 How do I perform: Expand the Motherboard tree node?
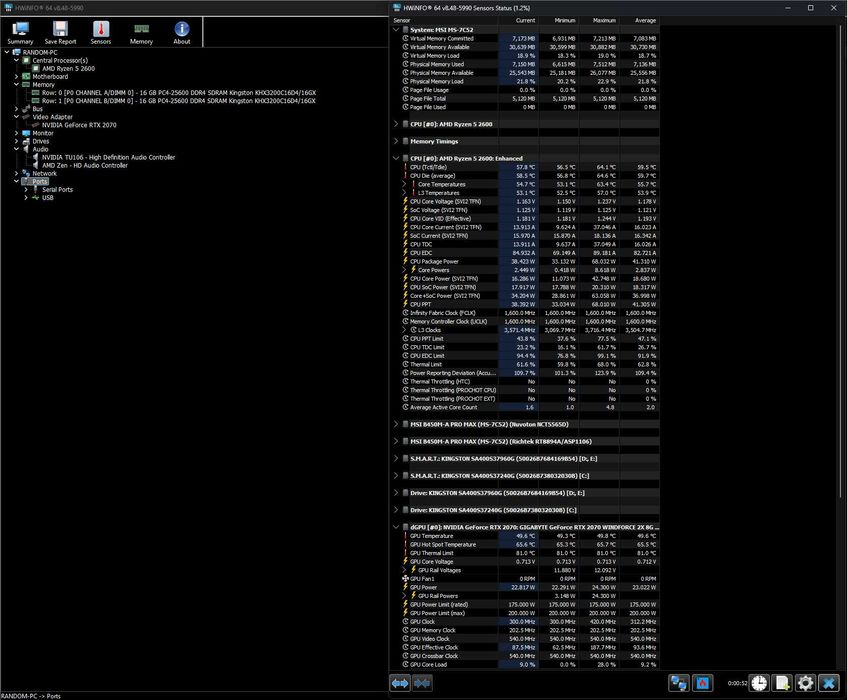coord(16,77)
